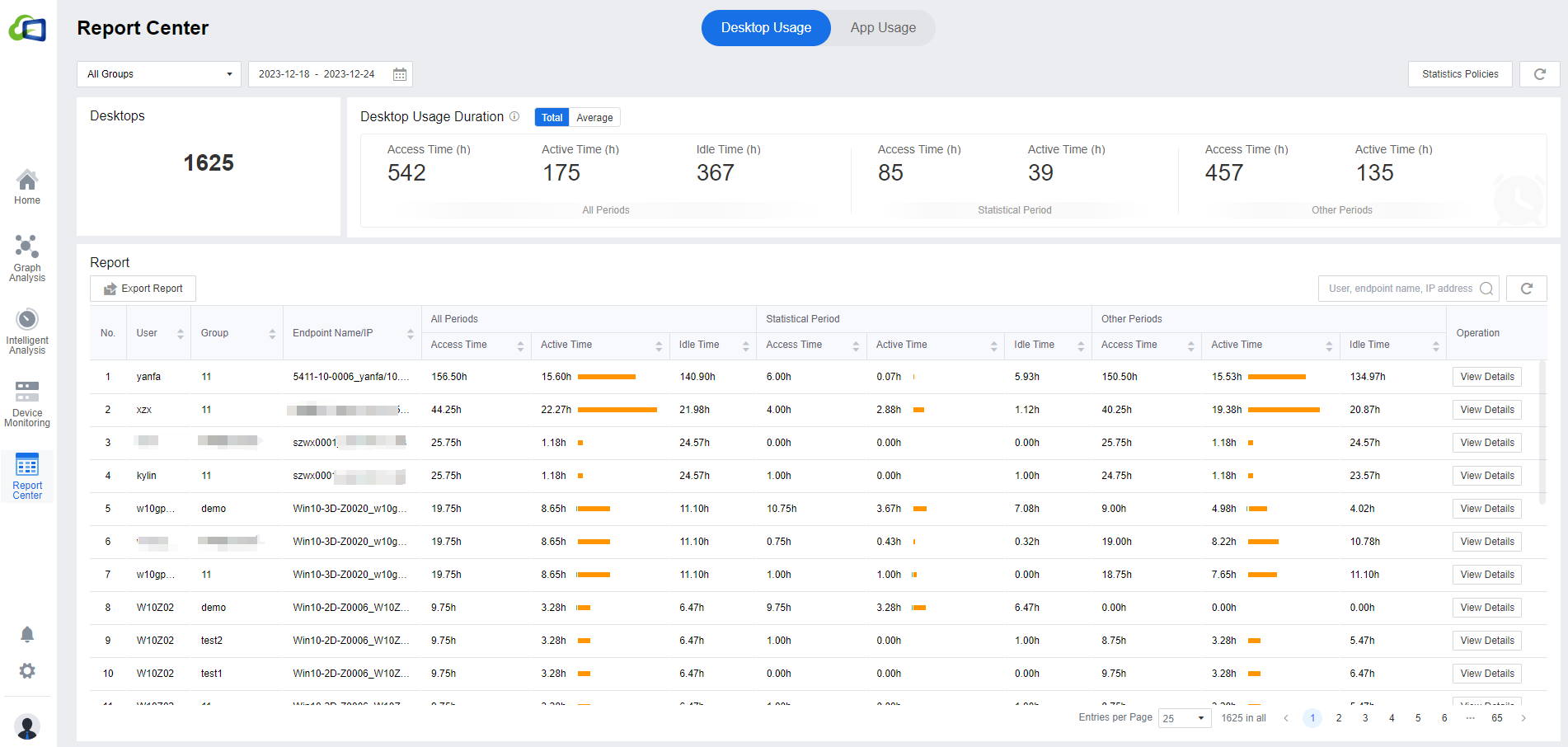
Task: Switch usage duration to Average
Action: (594, 118)
